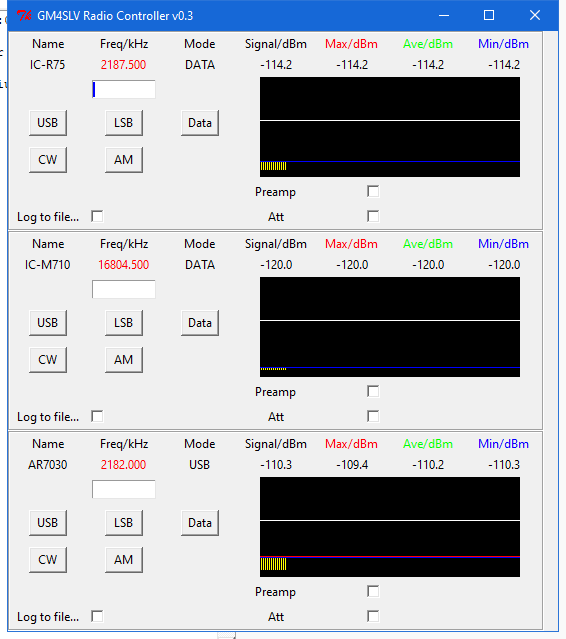Click the IC-M710 frequency input box
This screenshot has width=566, height=639.
point(124,289)
